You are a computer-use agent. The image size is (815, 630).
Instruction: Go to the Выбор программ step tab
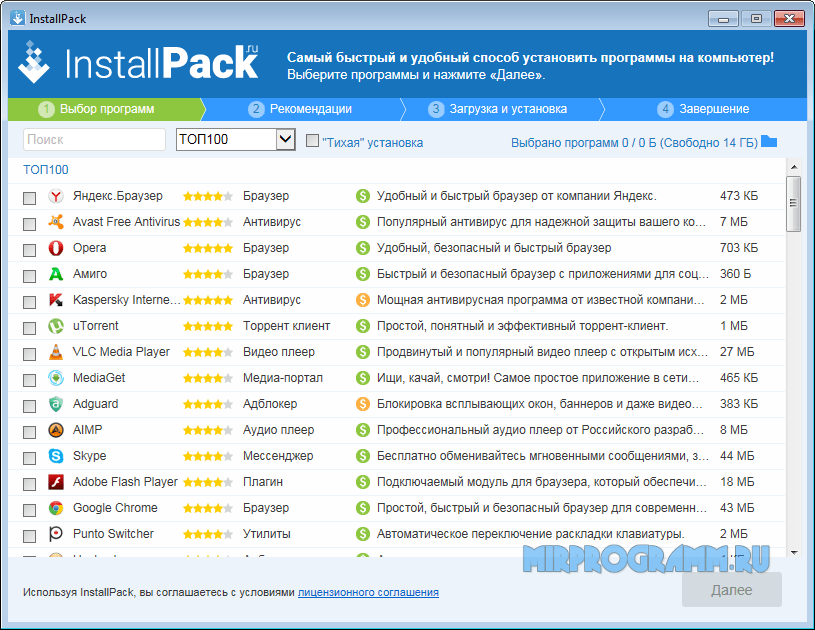pyautogui.click(x=106, y=109)
